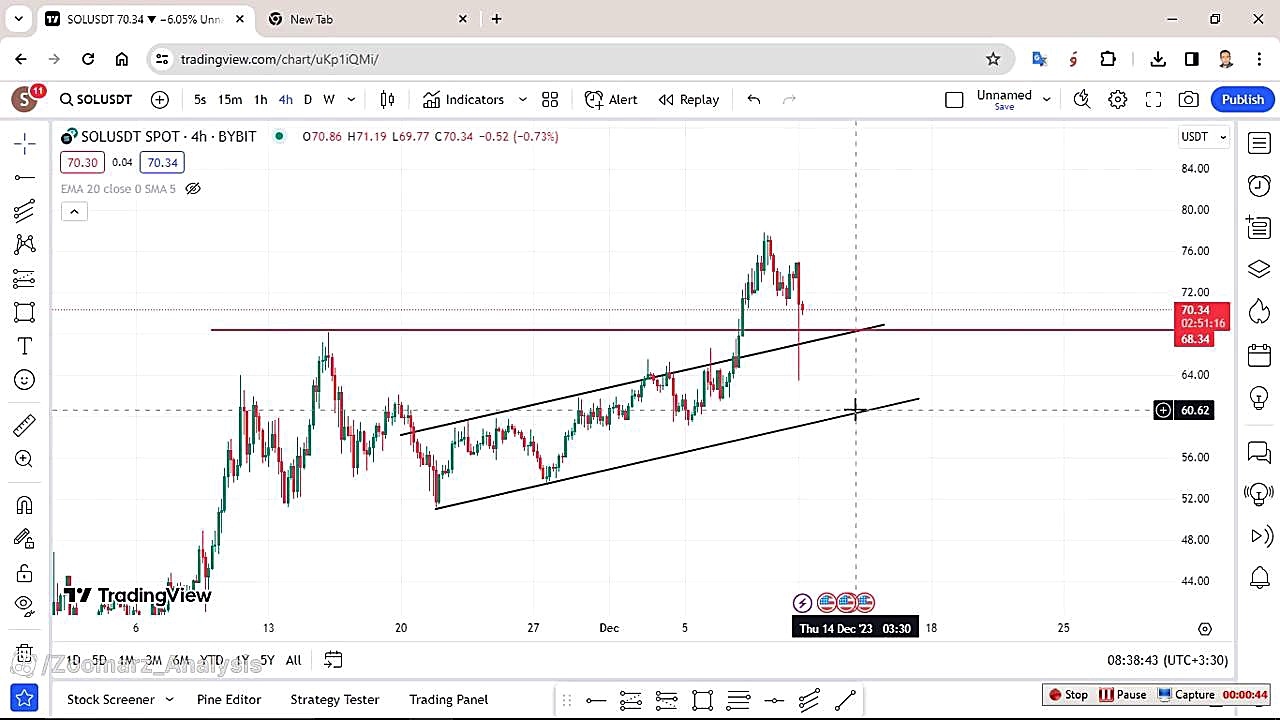Toggle magnet mode in left toolbar
This screenshot has height=720, width=1280.
coord(25,505)
